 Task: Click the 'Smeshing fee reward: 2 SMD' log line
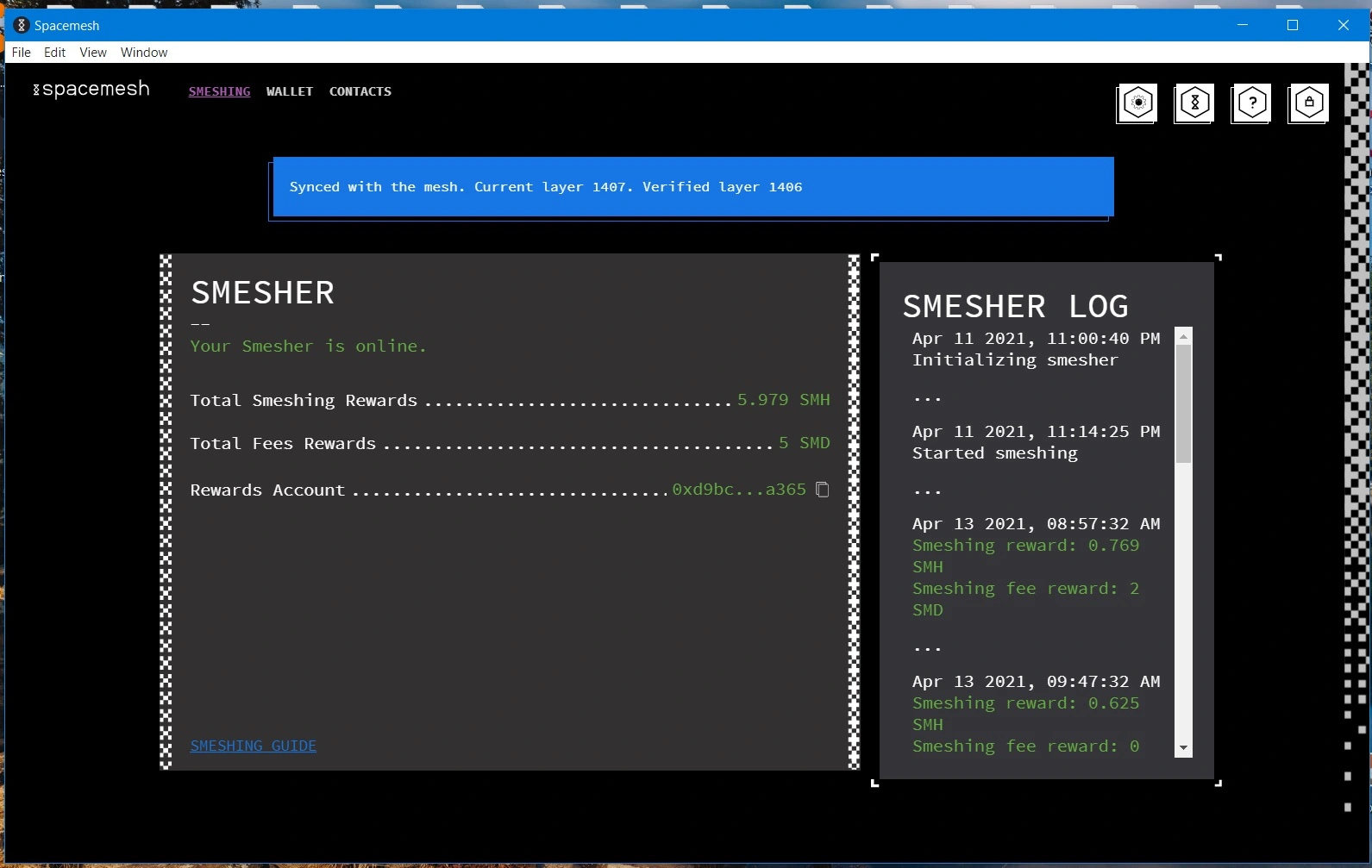click(1026, 599)
